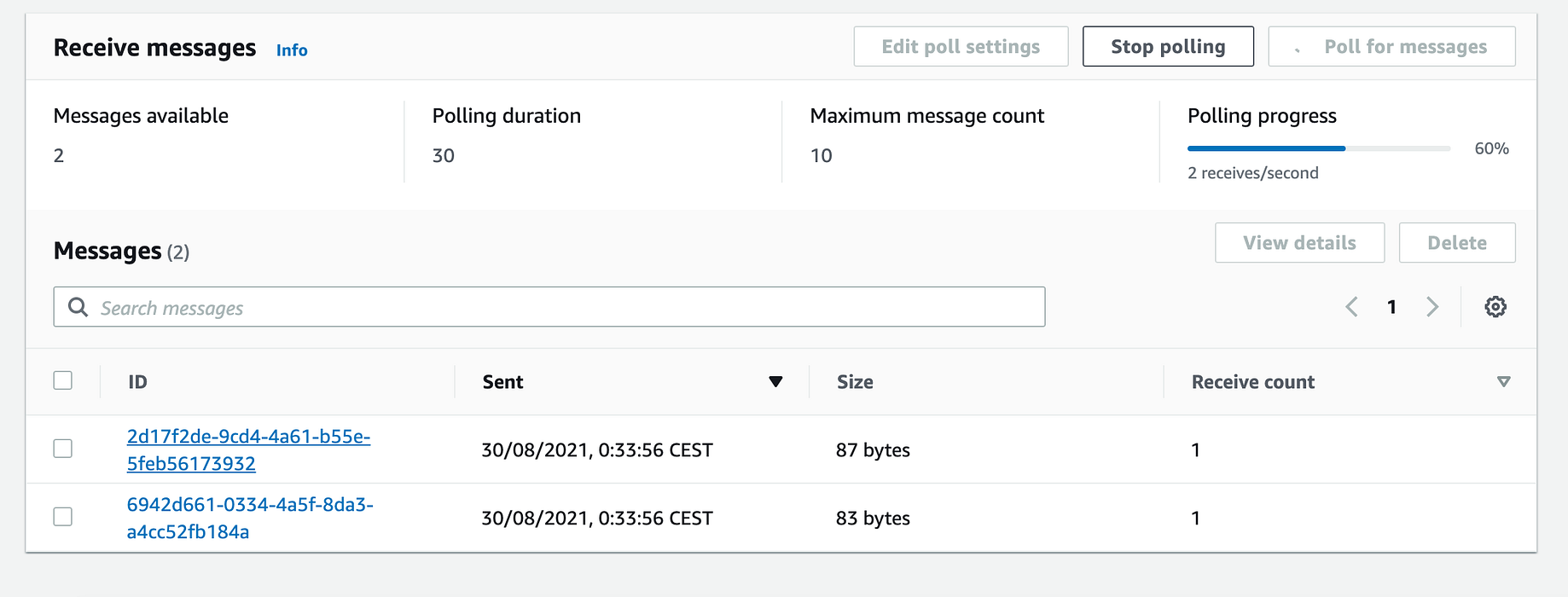
Task: Click receive count of message 6942d661
Action: (x=1195, y=519)
